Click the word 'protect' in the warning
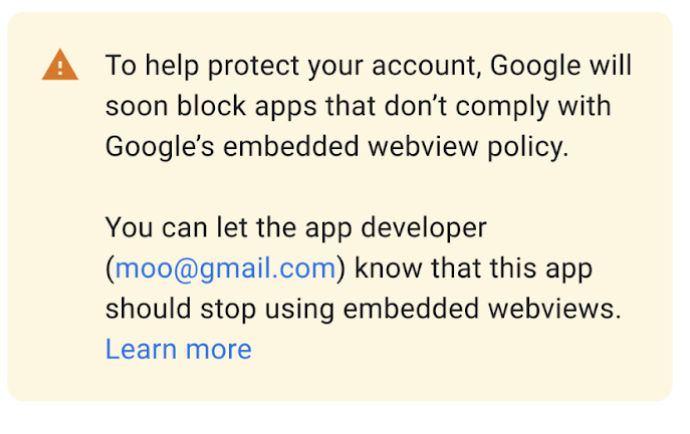Viewport: 690px width, 434px height. [253, 67]
